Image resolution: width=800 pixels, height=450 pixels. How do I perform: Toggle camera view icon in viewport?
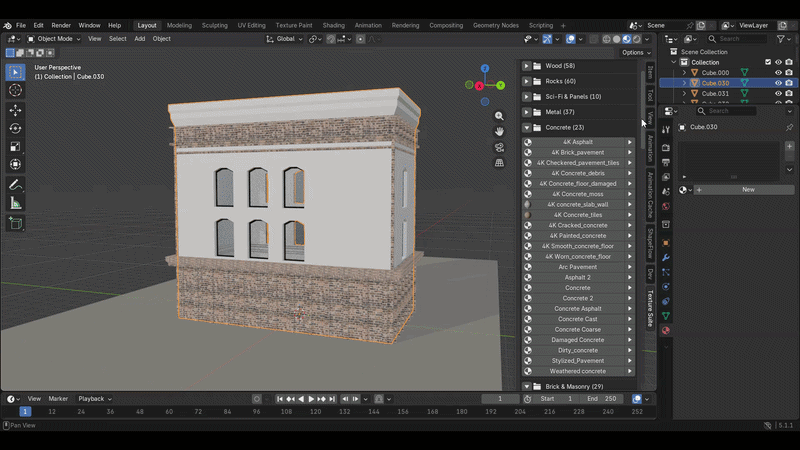tap(499, 147)
